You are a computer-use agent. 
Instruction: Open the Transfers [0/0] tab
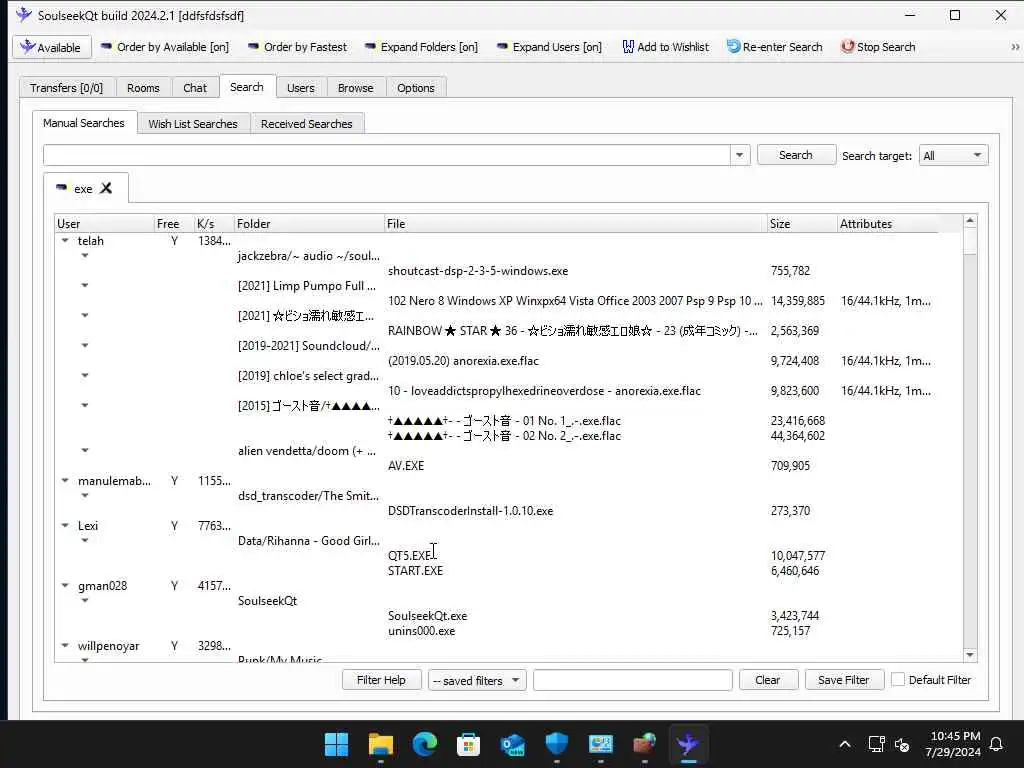tap(67, 88)
